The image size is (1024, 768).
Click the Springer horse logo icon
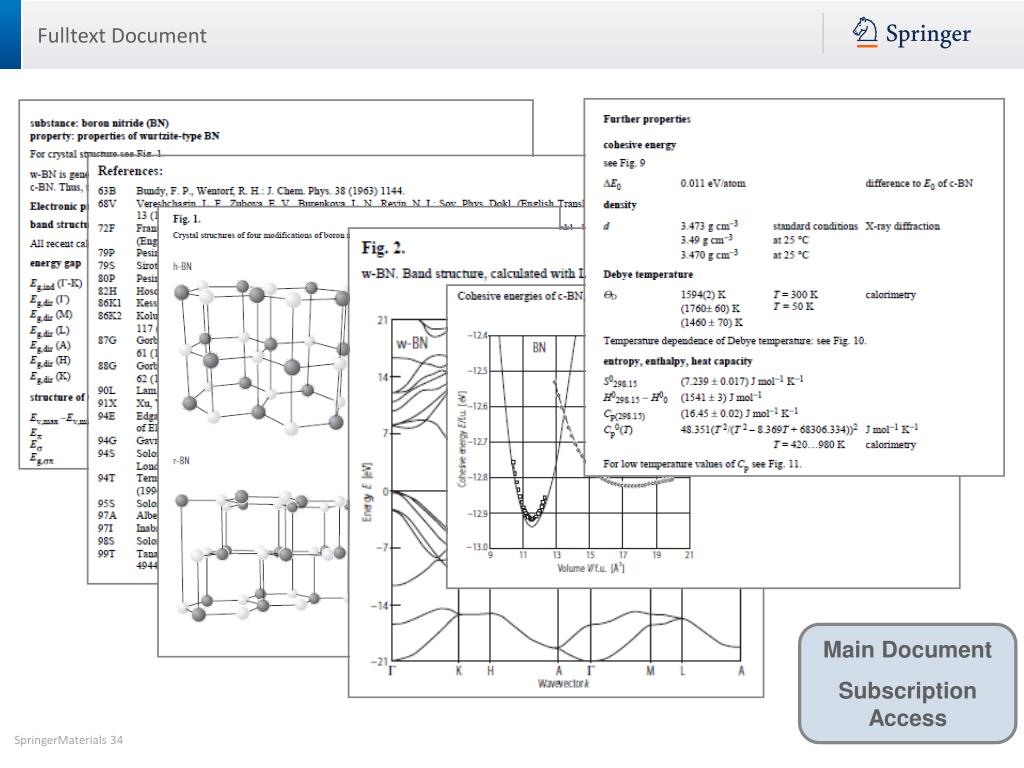[865, 32]
